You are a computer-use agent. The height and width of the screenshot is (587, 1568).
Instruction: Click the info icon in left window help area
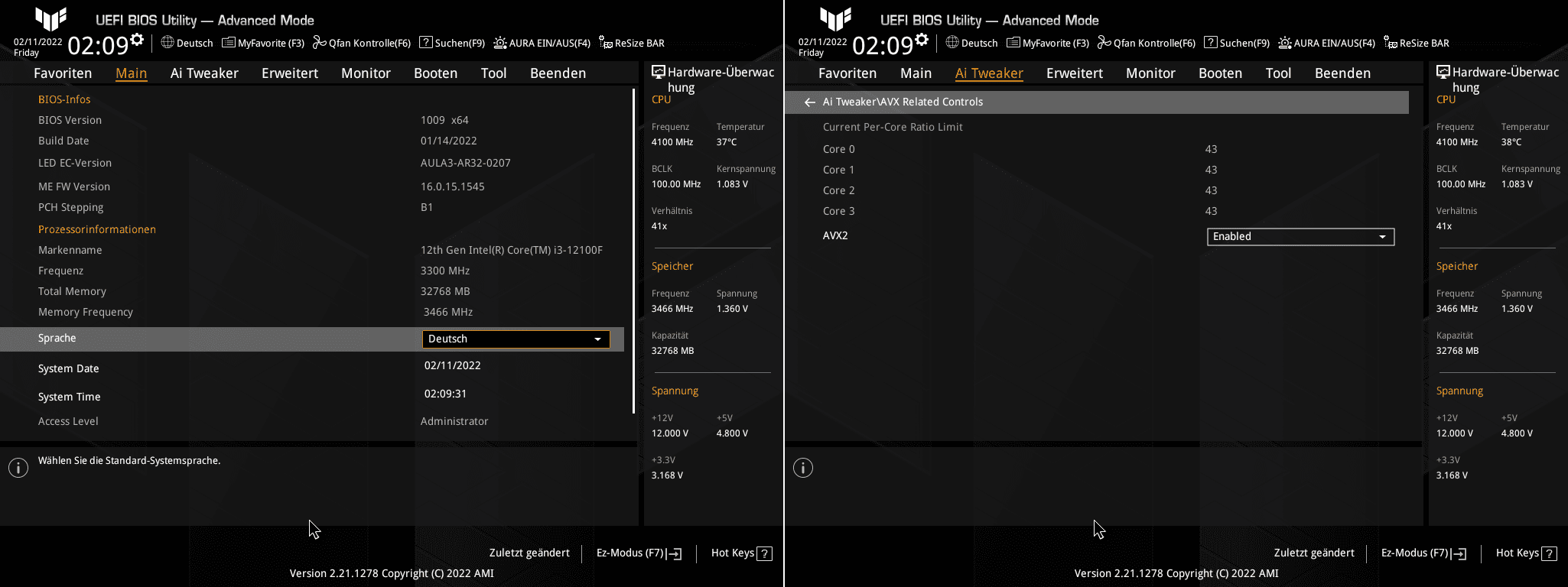(x=18, y=468)
